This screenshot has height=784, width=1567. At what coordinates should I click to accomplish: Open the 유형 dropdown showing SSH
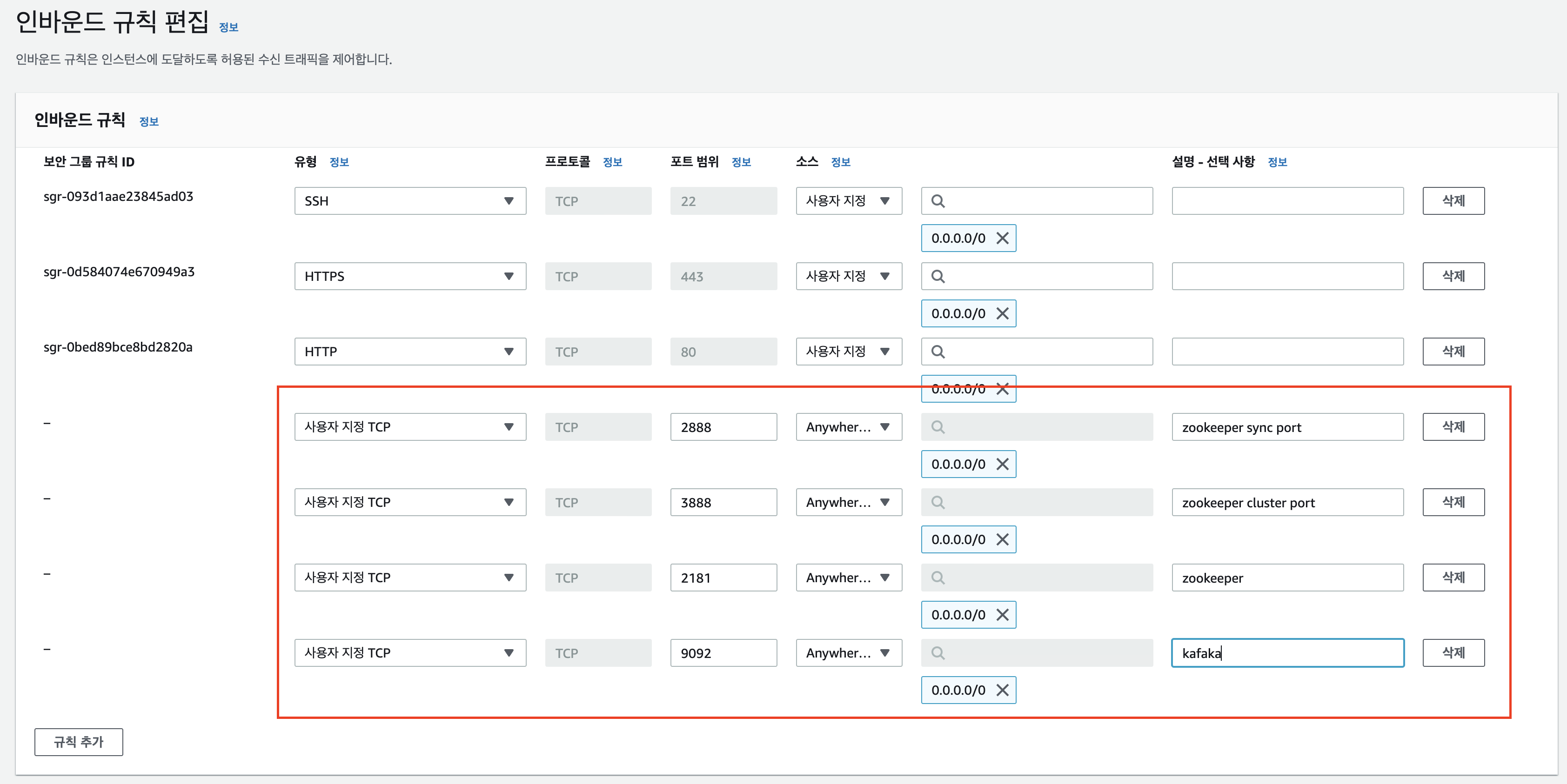click(x=410, y=201)
